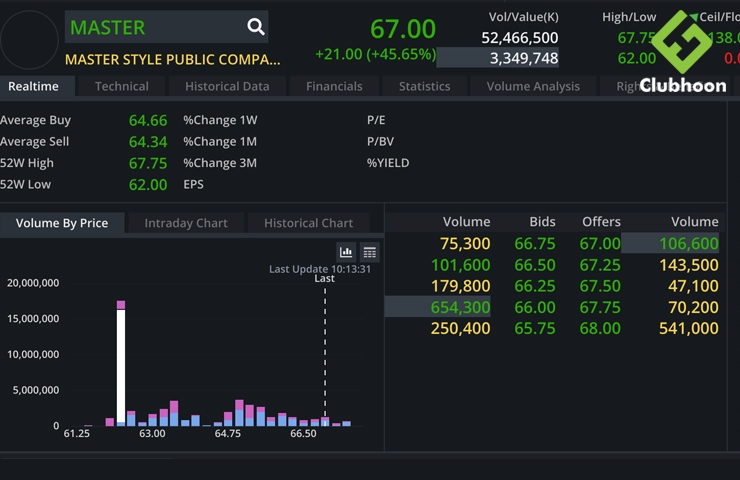Click the change +21.00 (+45.65%)
The height and width of the screenshot is (480, 740).
[376, 54]
